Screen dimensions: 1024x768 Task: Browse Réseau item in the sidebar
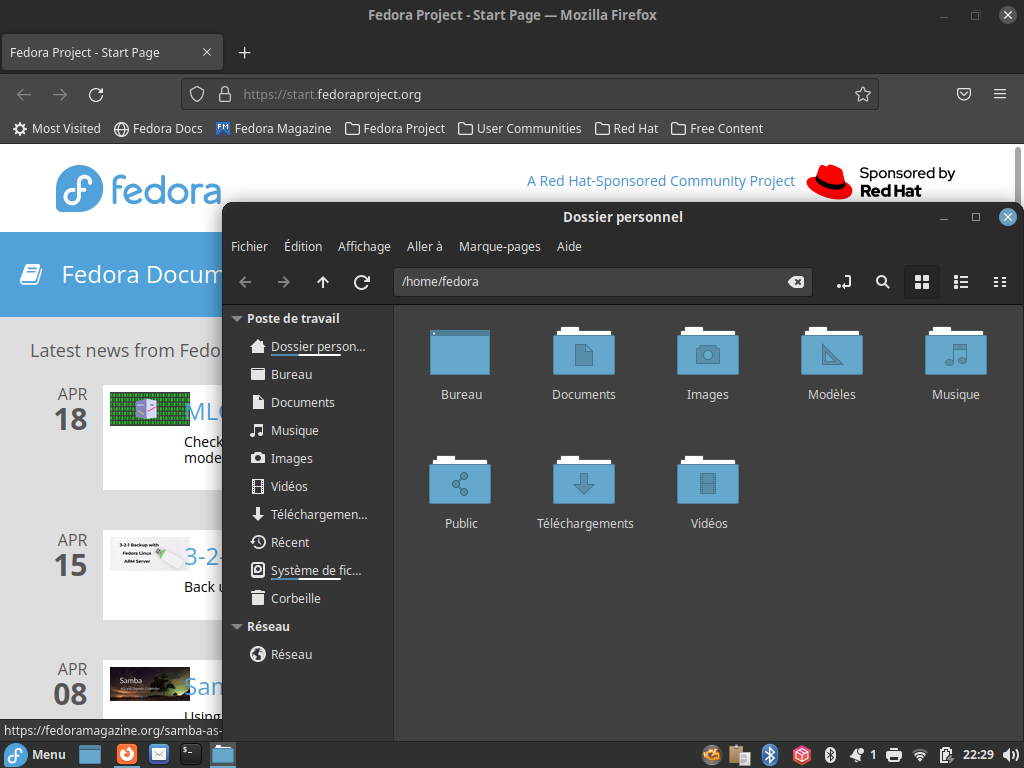281,655
